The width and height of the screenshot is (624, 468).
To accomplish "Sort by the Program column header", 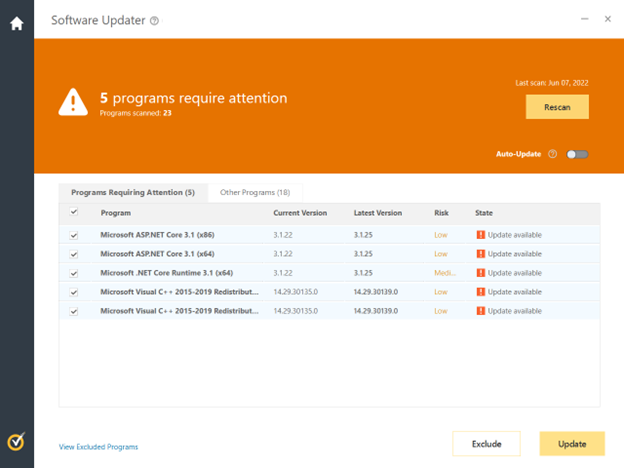I will coord(116,213).
